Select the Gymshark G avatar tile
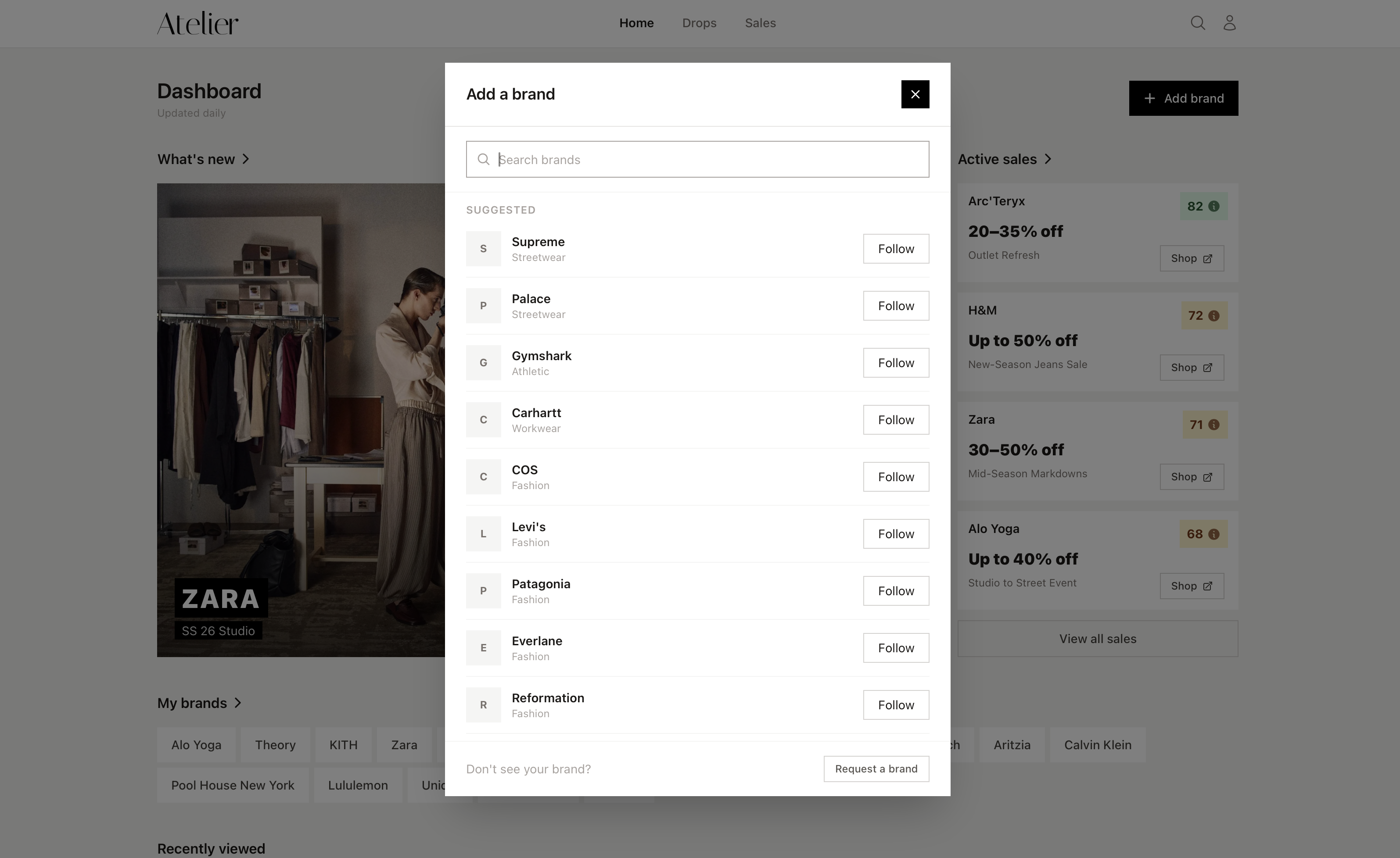Image resolution: width=1400 pixels, height=858 pixels. pos(484,363)
